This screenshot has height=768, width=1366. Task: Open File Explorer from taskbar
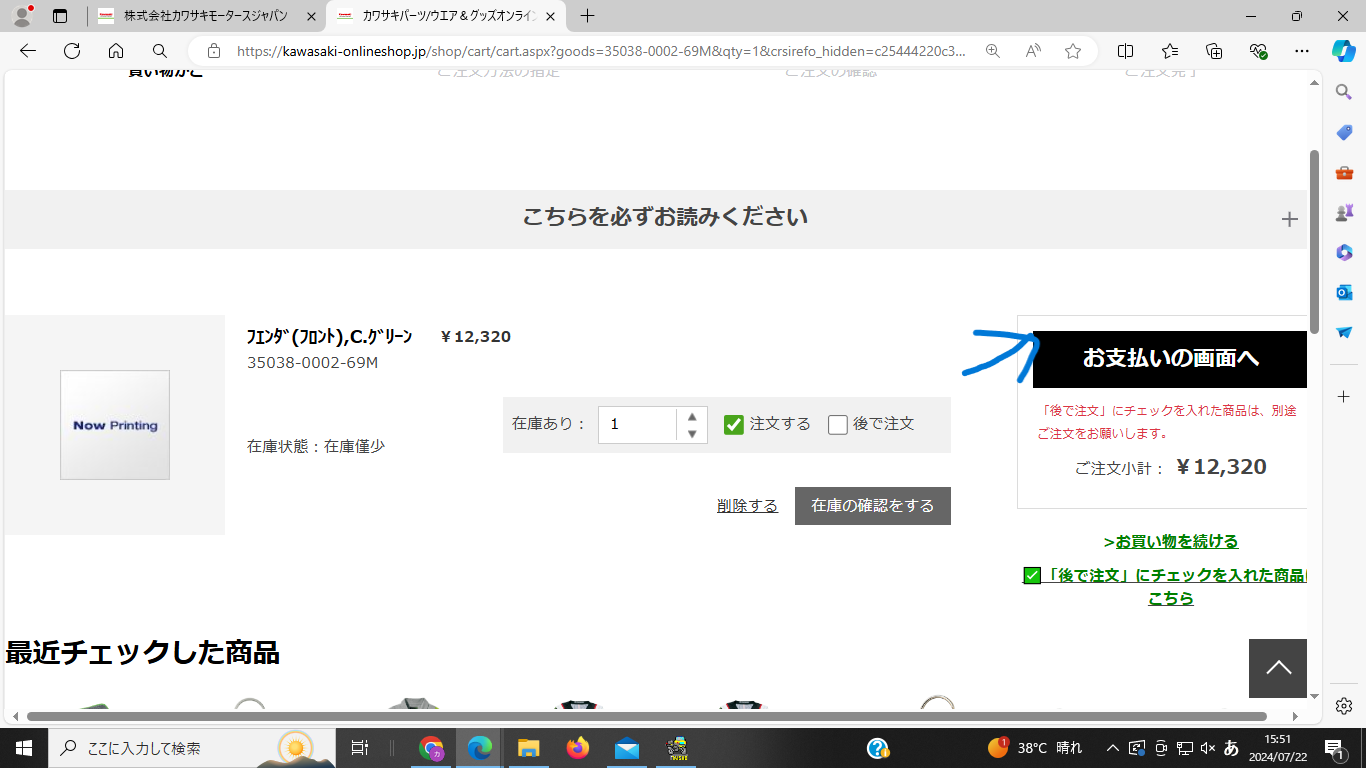(528, 748)
